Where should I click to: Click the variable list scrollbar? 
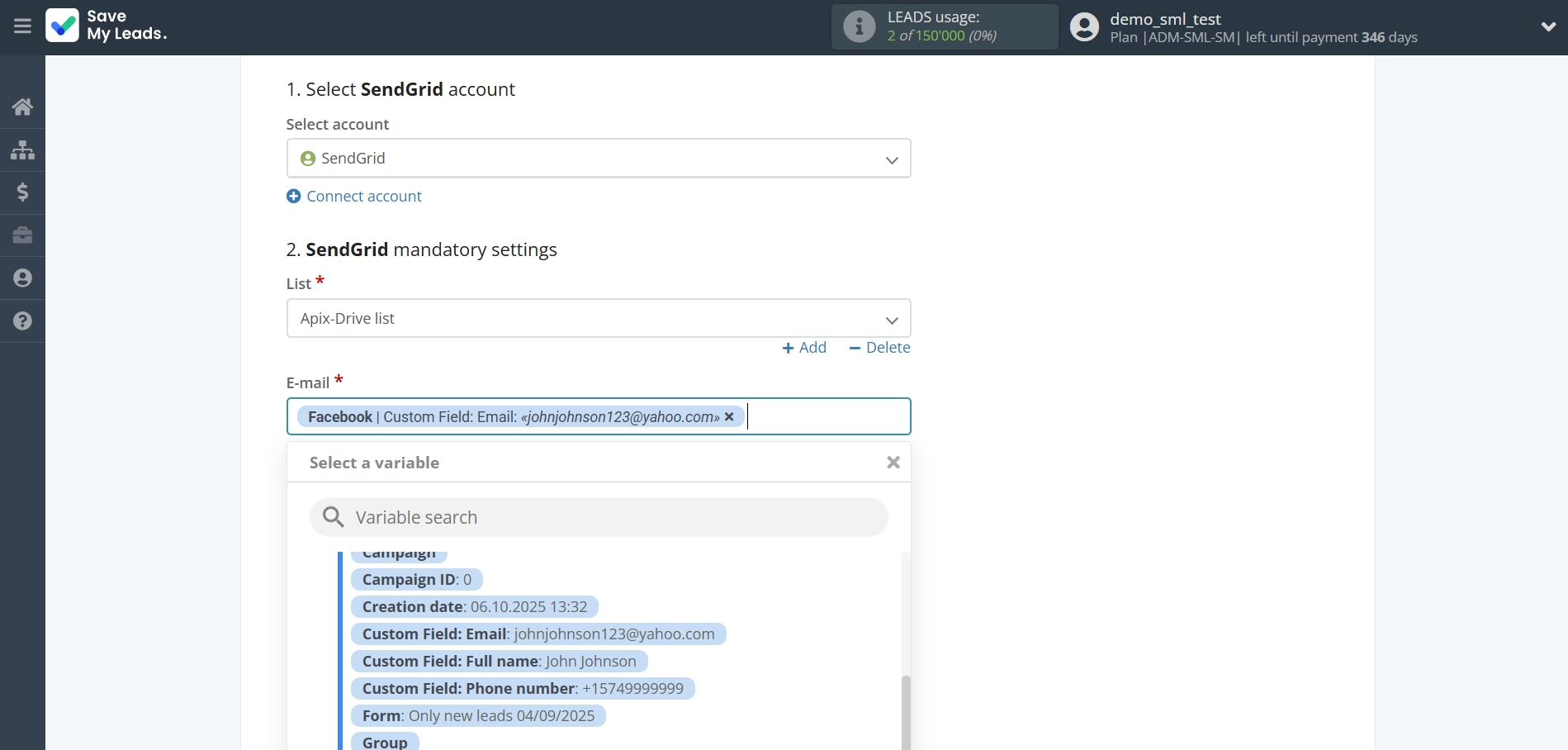[x=906, y=710]
